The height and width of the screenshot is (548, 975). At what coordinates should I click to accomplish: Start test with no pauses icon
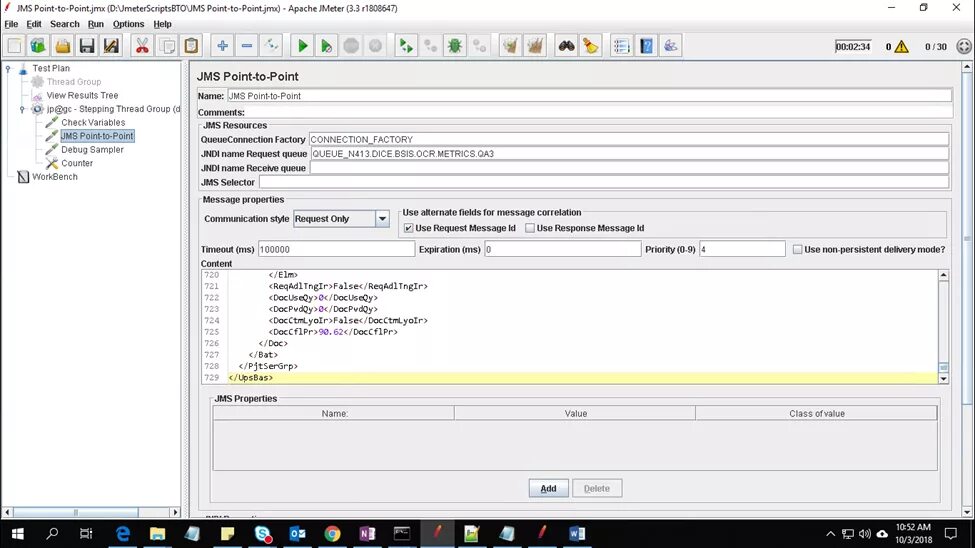click(x=326, y=45)
